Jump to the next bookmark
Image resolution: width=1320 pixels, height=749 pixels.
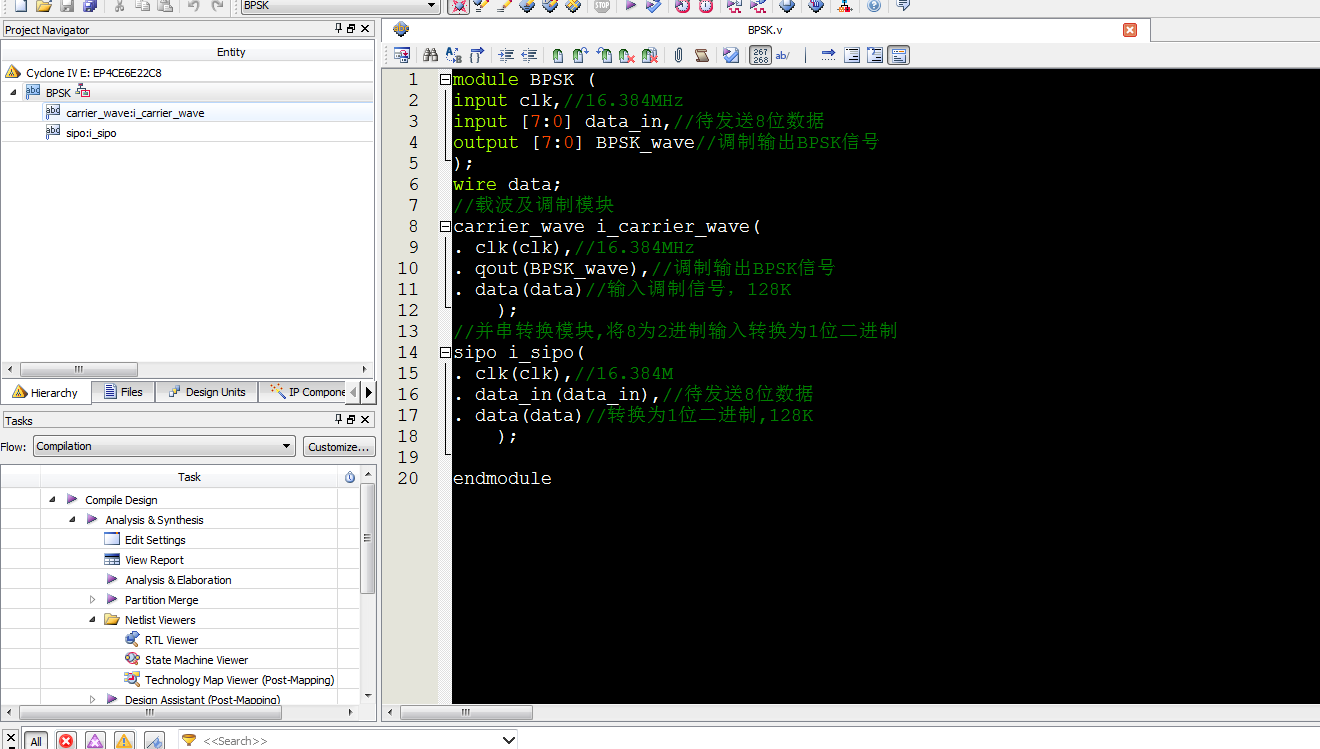tap(580, 56)
